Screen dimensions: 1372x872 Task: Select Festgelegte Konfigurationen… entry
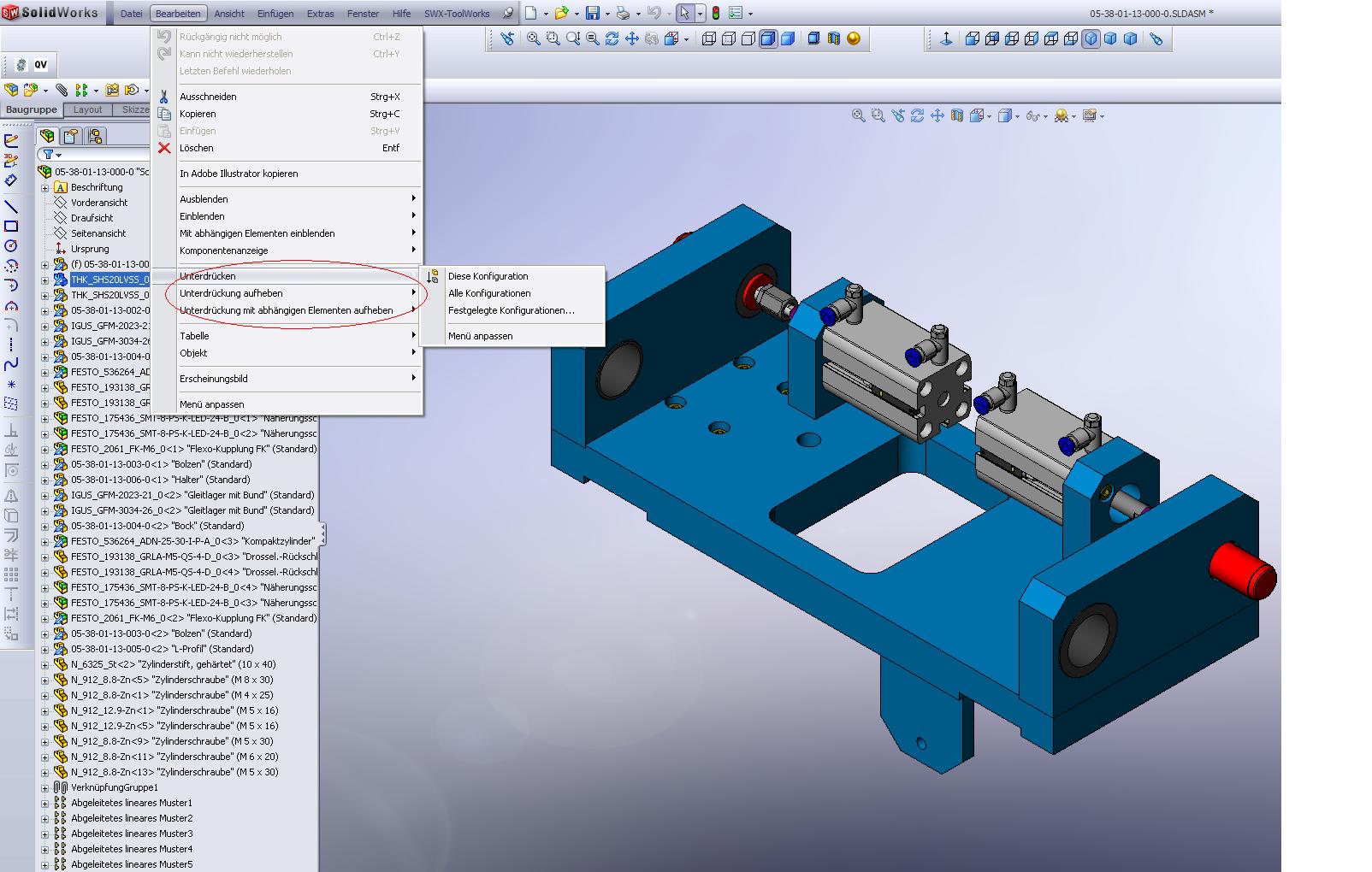(x=512, y=310)
